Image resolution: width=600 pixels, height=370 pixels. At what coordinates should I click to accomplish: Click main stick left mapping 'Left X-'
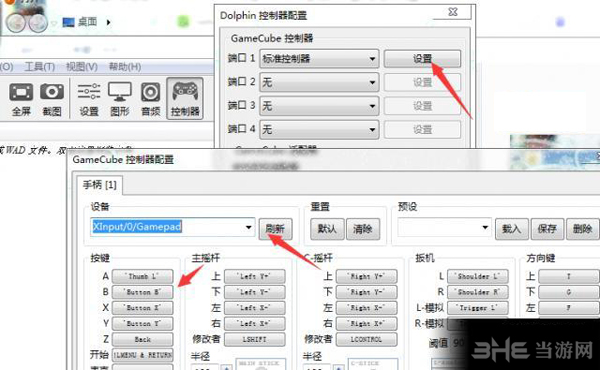tap(254, 308)
